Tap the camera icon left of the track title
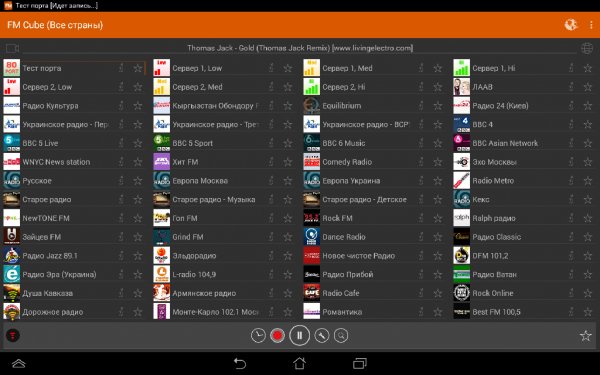600x375 pixels. (12, 48)
